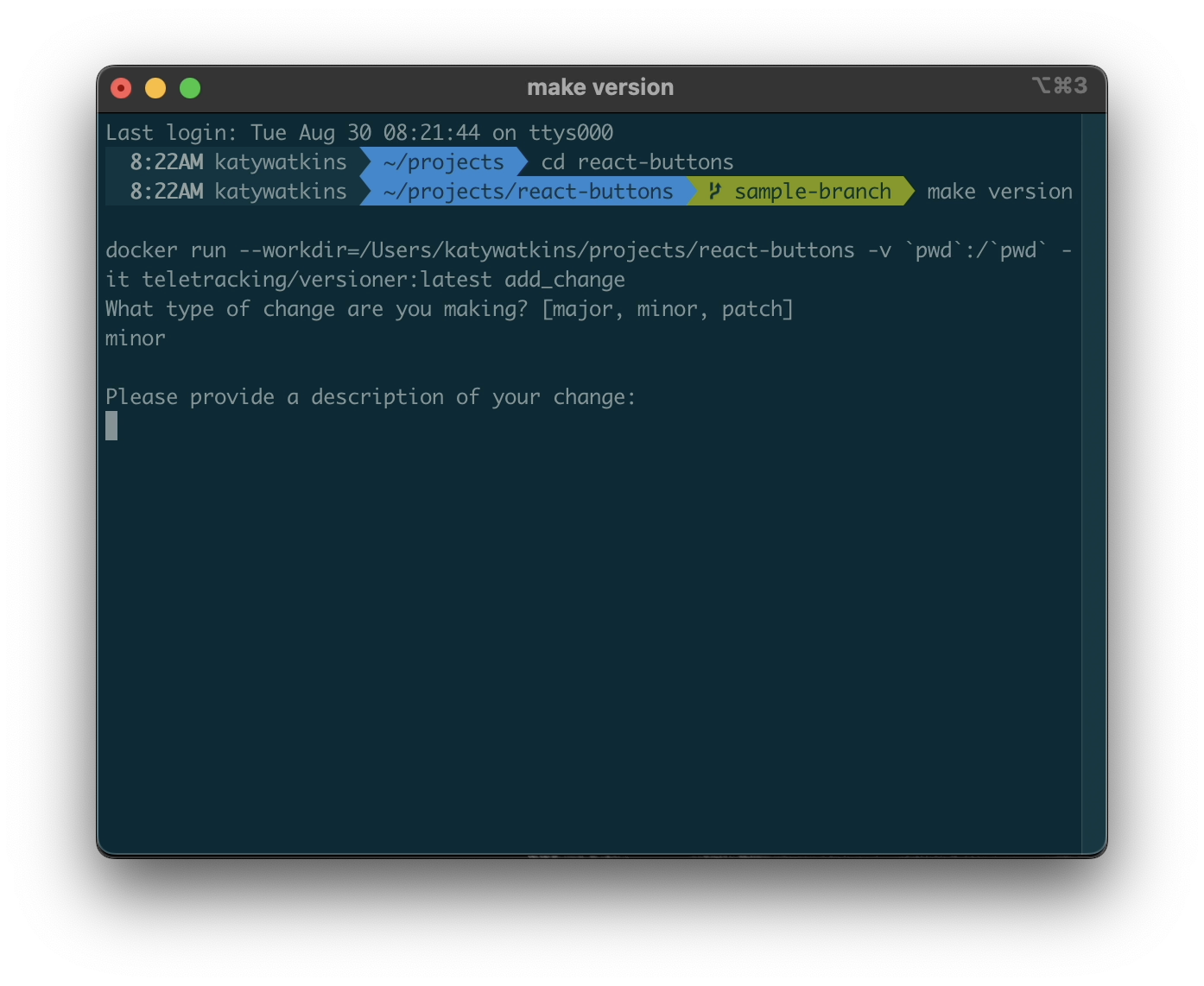Viewport: 1204px width, 986px height.
Task: Click "teletracking/versioner:latest add_change" text
Action: [x=383, y=279]
